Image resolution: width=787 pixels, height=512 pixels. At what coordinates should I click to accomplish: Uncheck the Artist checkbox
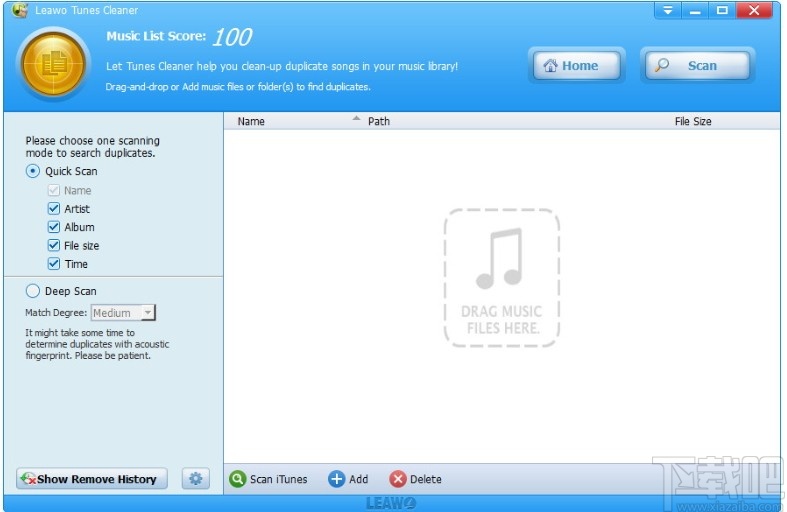54,208
